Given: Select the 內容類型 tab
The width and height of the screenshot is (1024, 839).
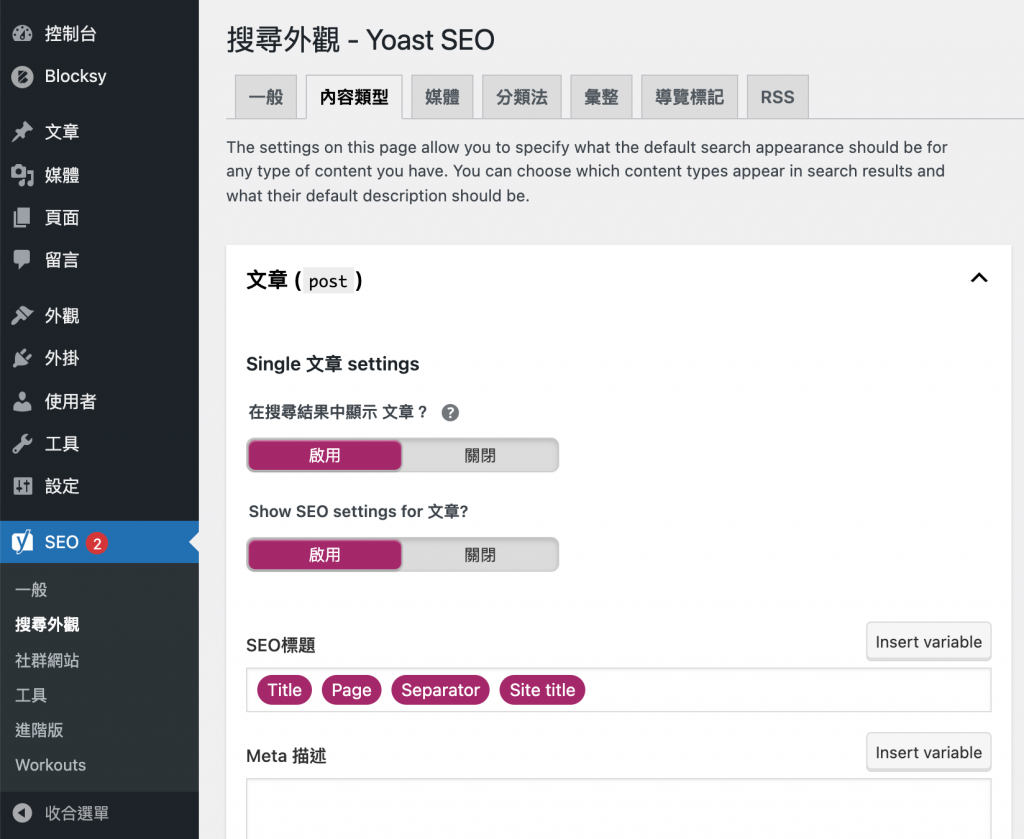Looking at the screenshot, I should tap(354, 97).
